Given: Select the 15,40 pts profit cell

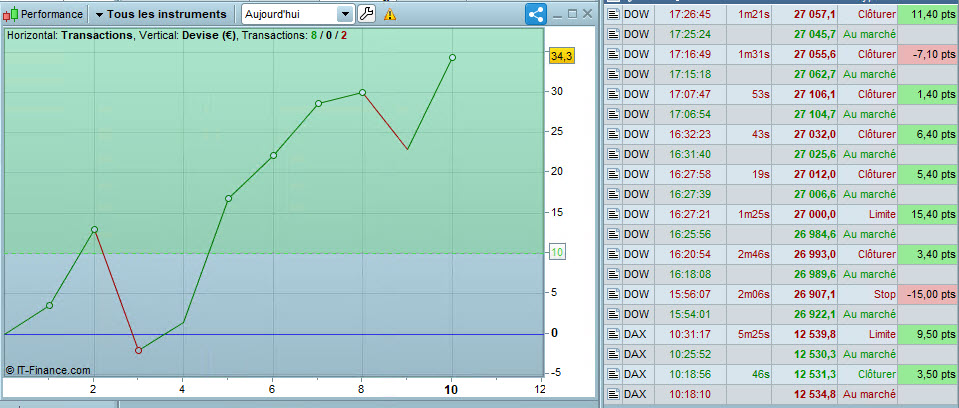Looking at the screenshot, I should (927, 214).
